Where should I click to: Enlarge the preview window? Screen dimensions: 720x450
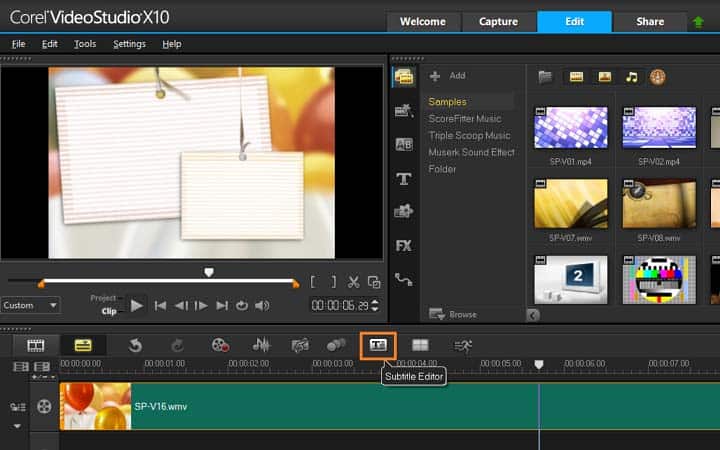coord(374,282)
